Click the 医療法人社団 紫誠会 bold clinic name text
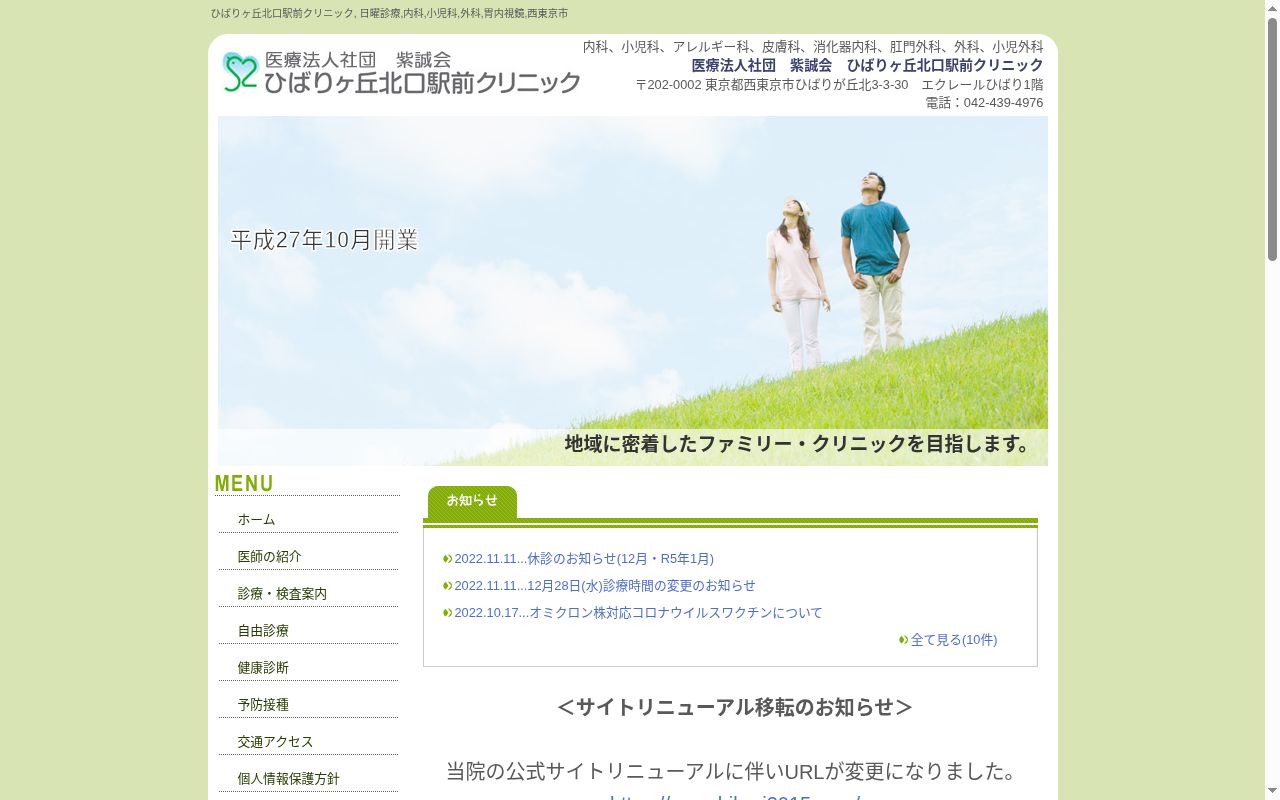The height and width of the screenshot is (800, 1280). pyautogui.click(x=867, y=65)
